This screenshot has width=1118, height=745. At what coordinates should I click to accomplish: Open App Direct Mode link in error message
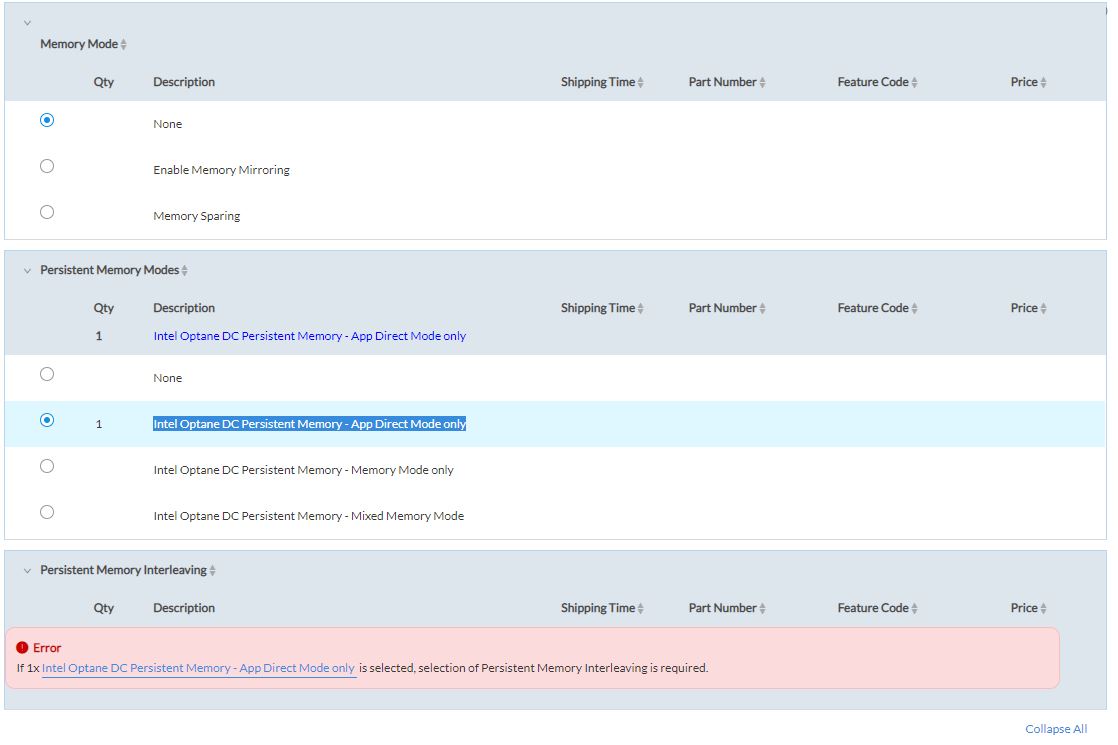(198, 668)
